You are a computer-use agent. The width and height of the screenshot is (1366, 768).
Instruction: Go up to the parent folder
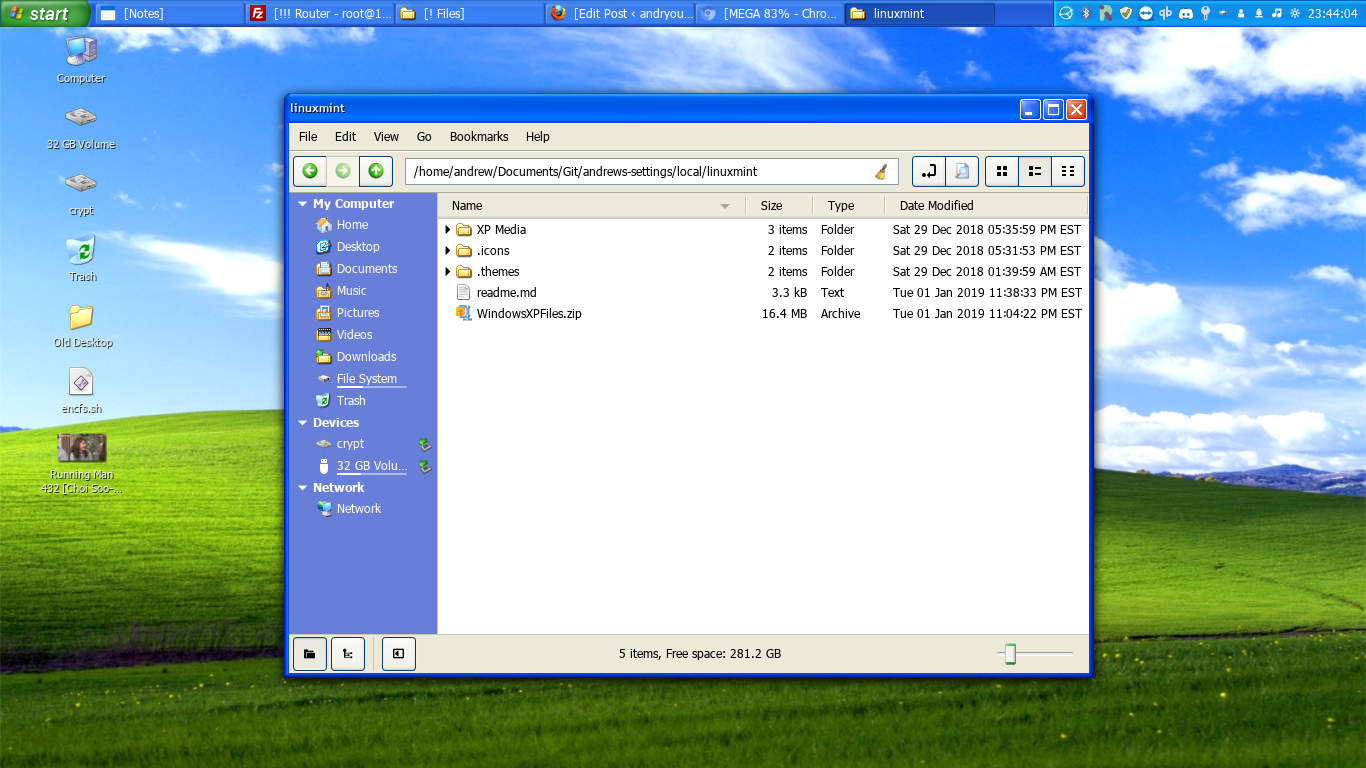pyautogui.click(x=376, y=171)
